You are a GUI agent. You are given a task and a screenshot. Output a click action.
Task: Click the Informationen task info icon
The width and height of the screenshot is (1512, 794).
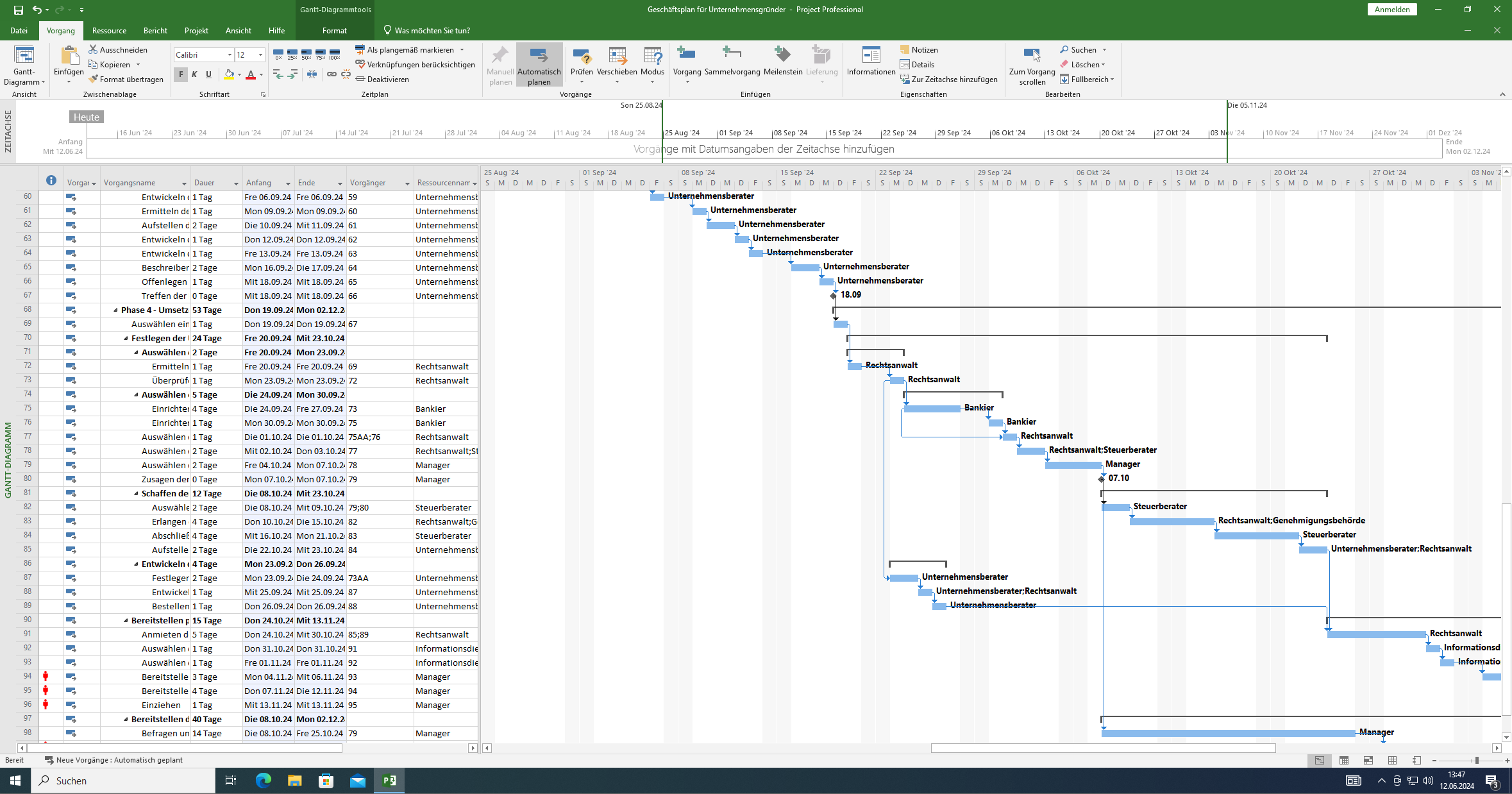(871, 58)
